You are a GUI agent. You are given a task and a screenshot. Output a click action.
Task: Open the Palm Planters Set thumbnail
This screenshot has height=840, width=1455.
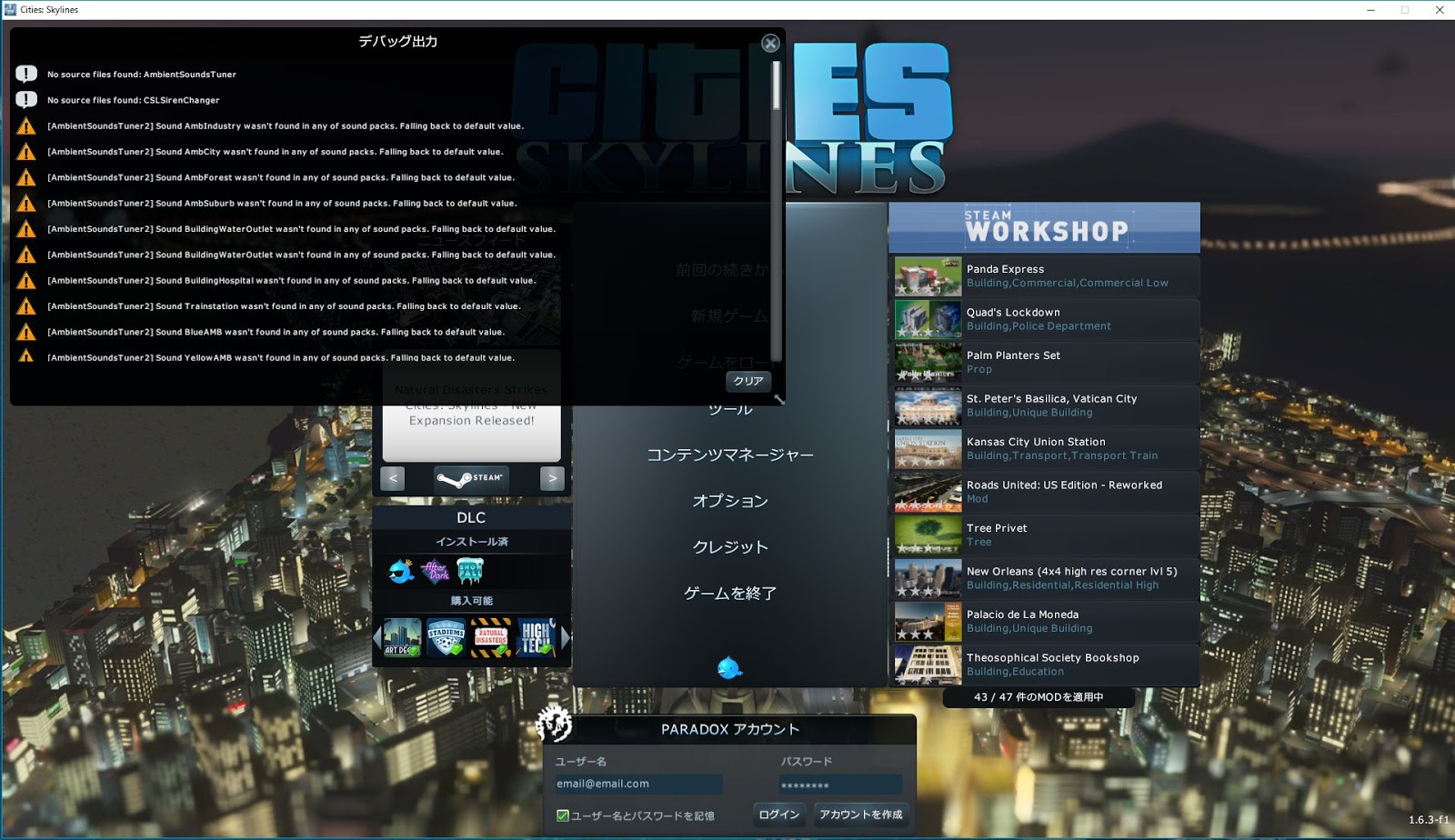[928, 363]
